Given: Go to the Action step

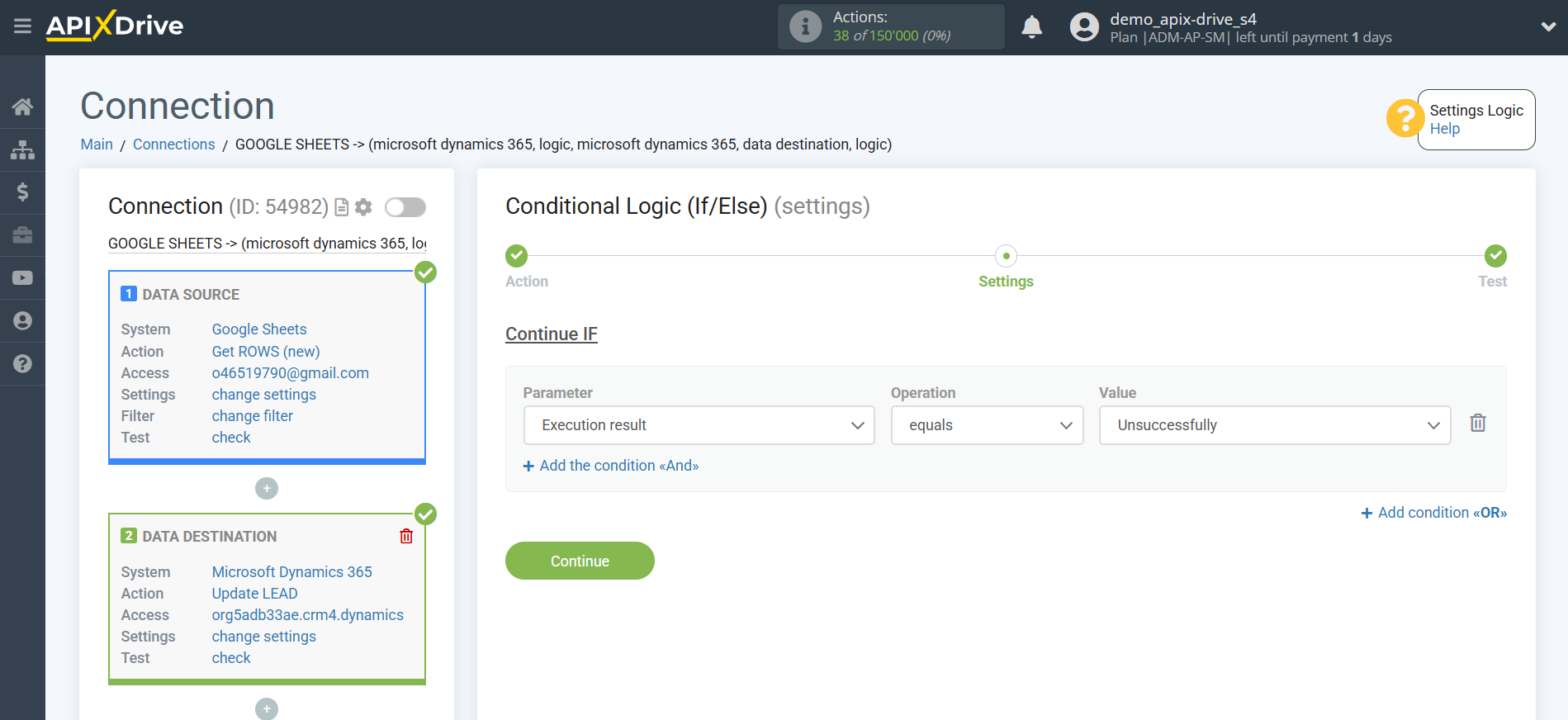Looking at the screenshot, I should 517,256.
